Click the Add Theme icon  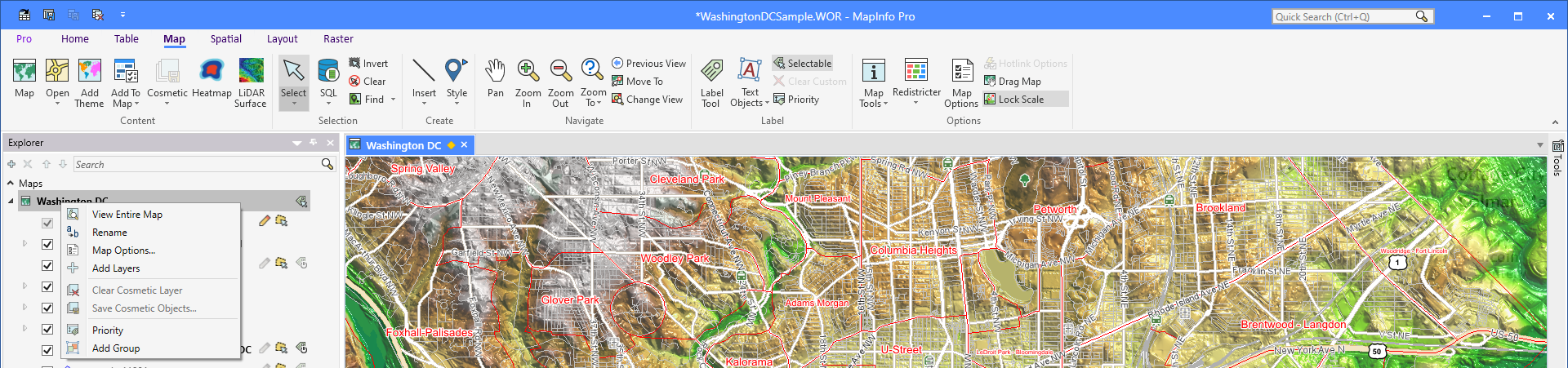tap(90, 71)
